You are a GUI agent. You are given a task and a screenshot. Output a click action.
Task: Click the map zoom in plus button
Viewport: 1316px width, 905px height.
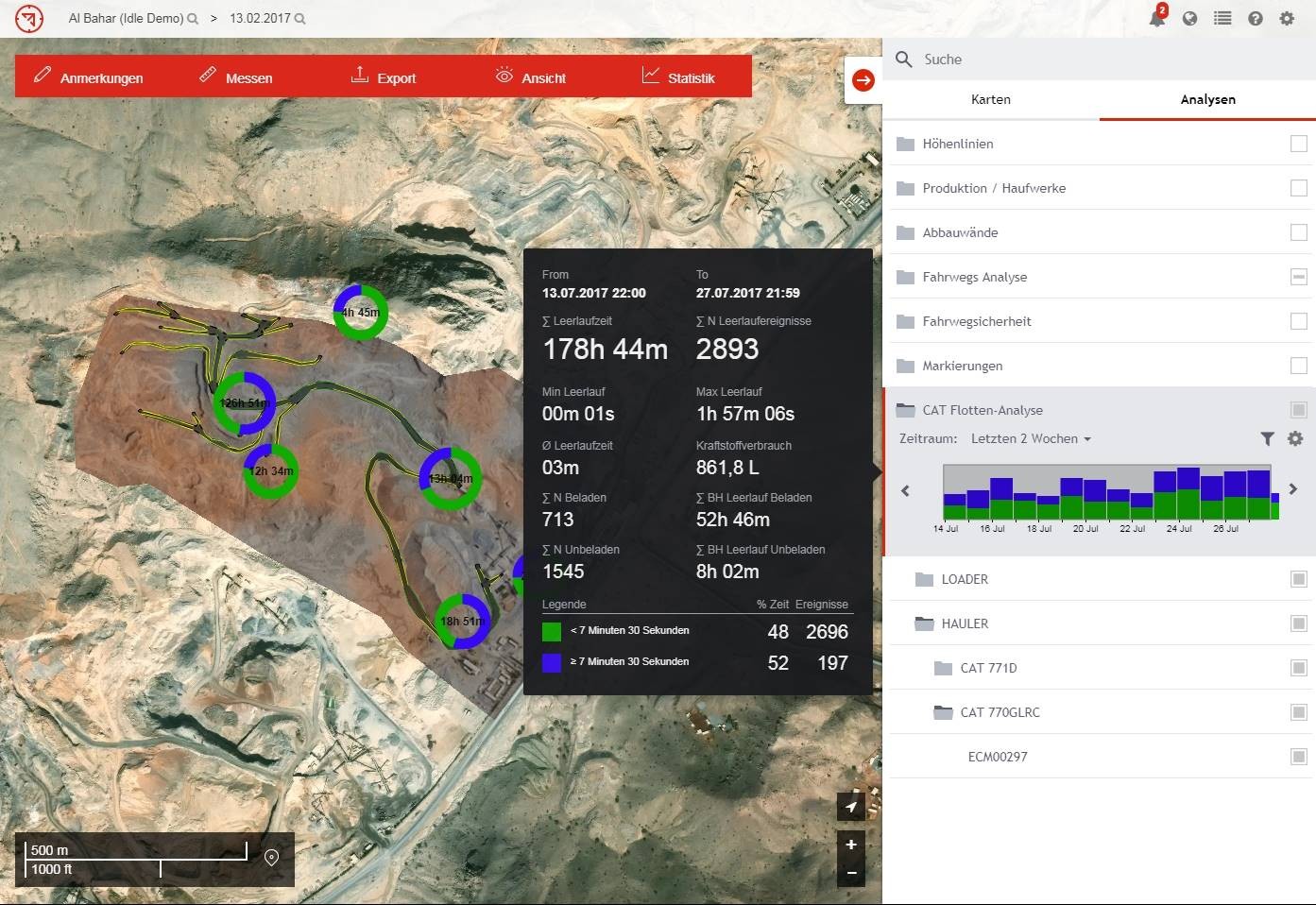[851, 845]
